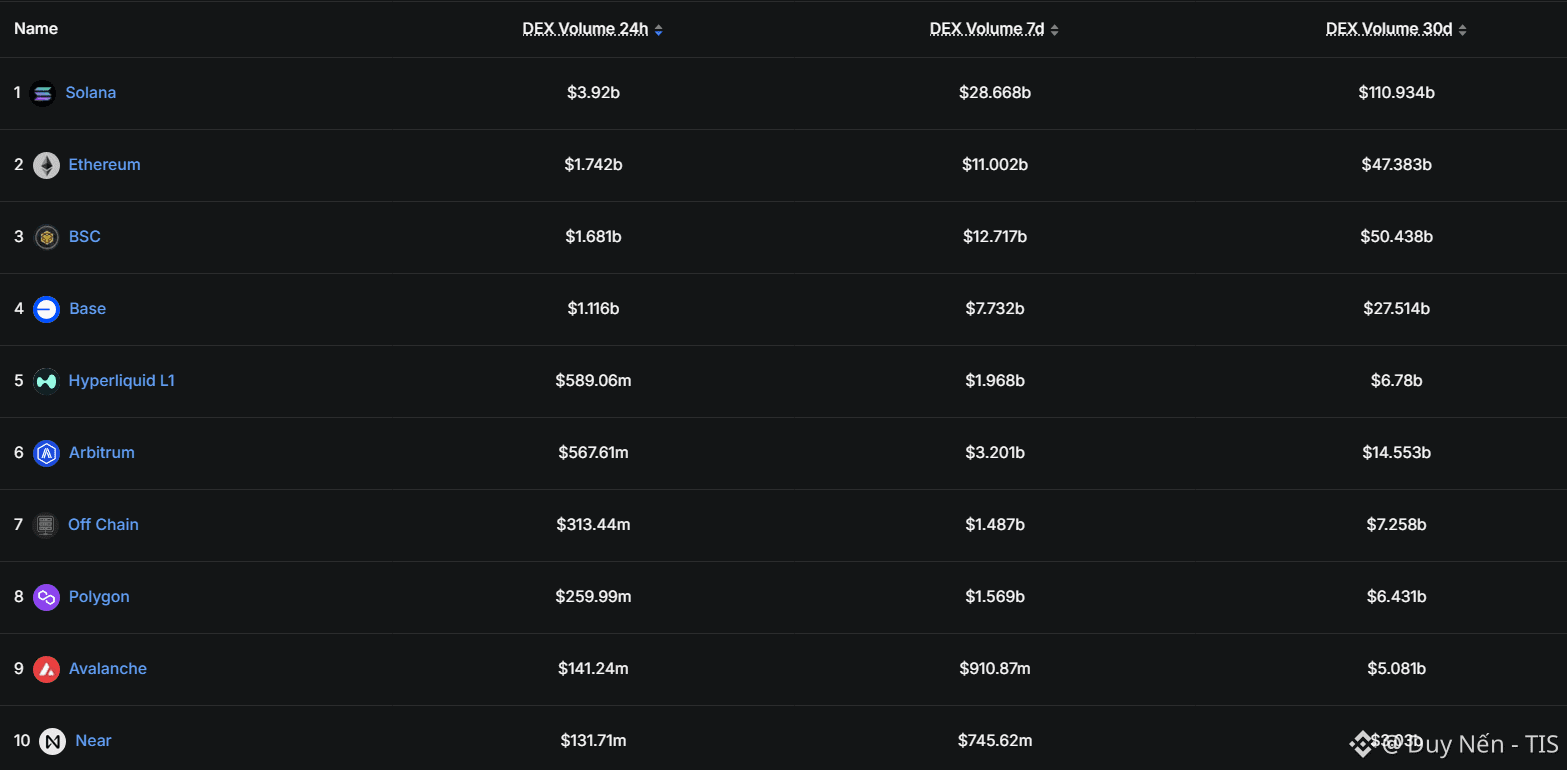Open the Hyperliquid L1 link
The image size is (1567, 770).
point(121,381)
